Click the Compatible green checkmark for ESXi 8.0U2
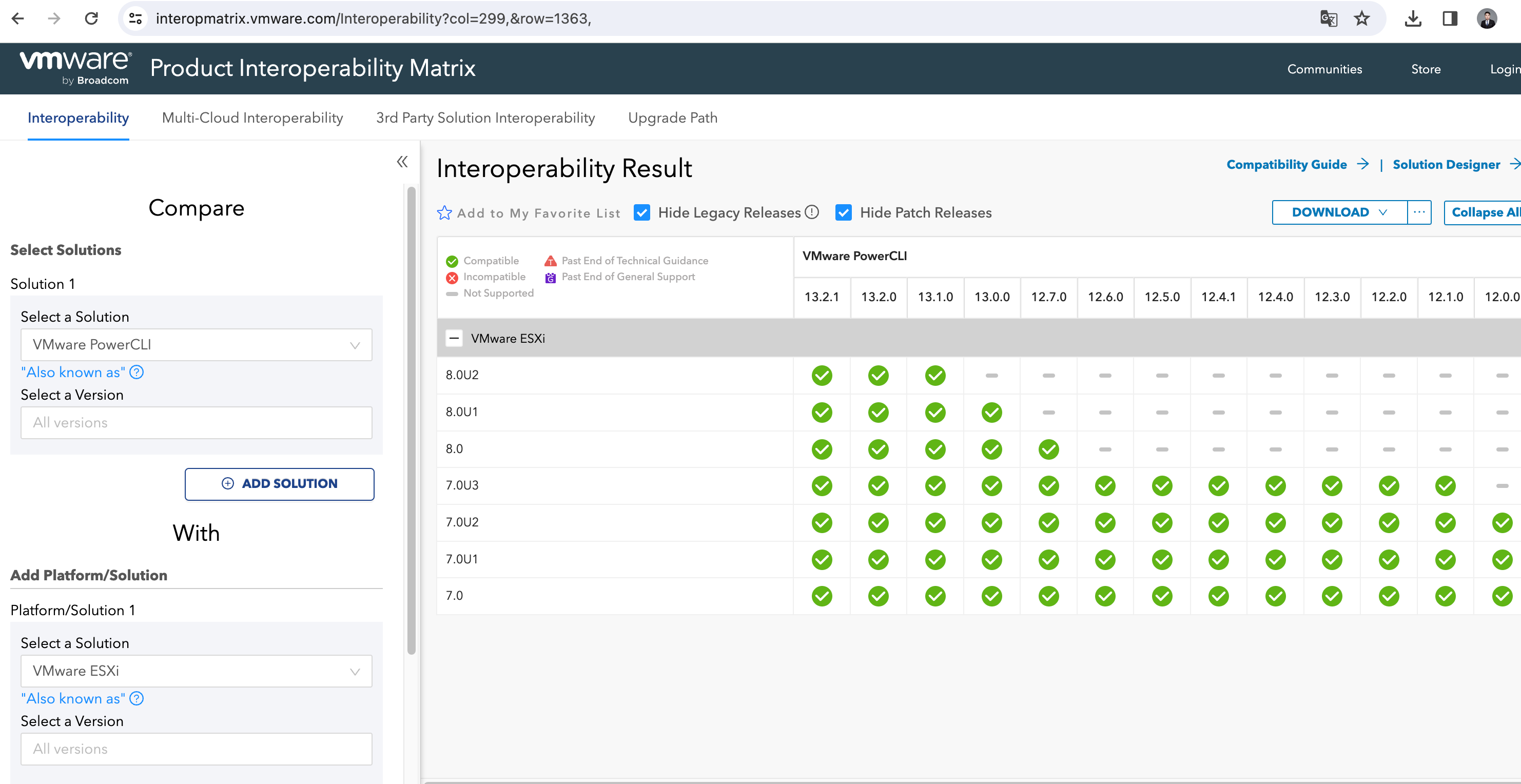The image size is (1521, 784). [820, 375]
